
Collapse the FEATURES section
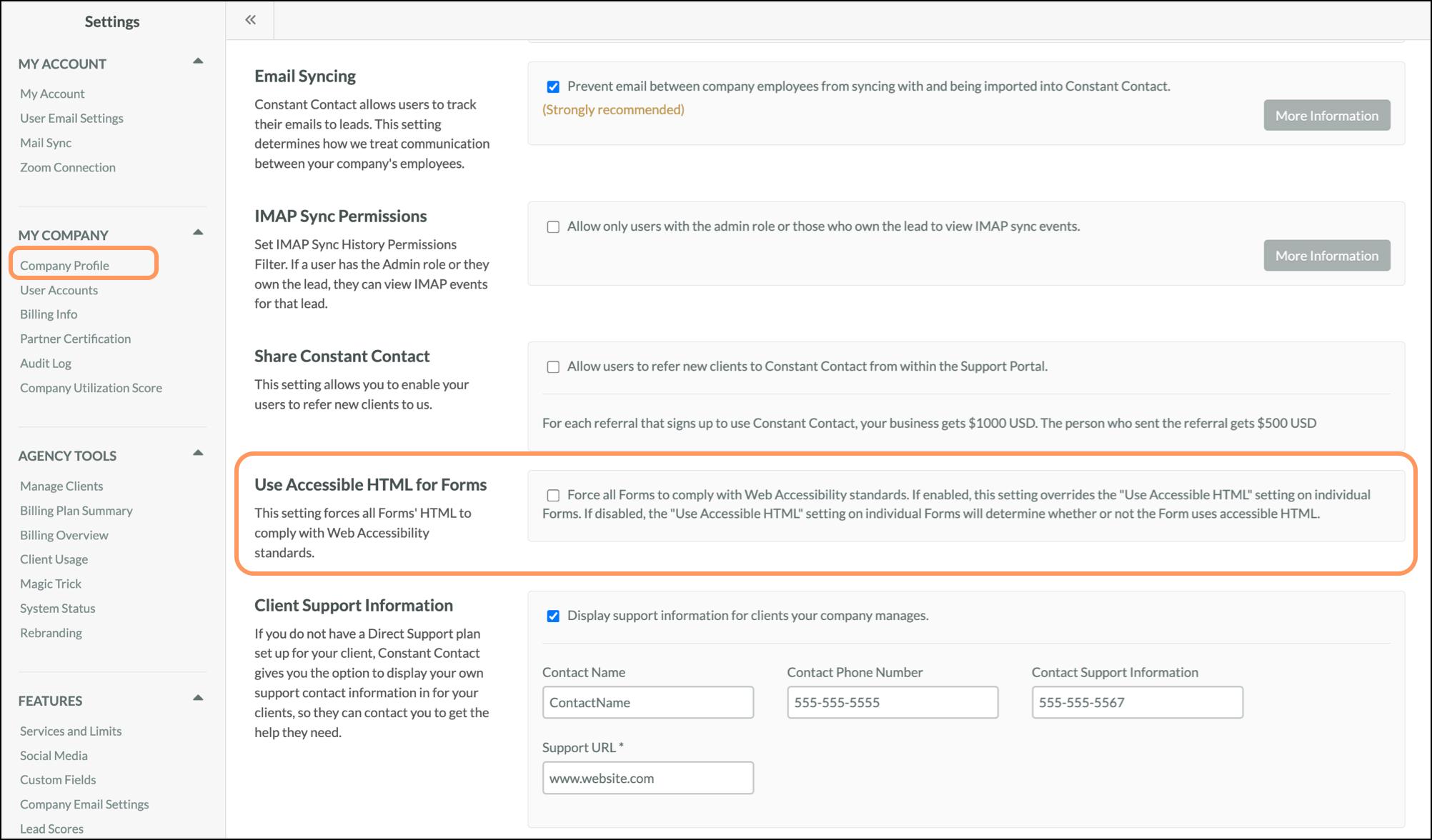(x=198, y=699)
